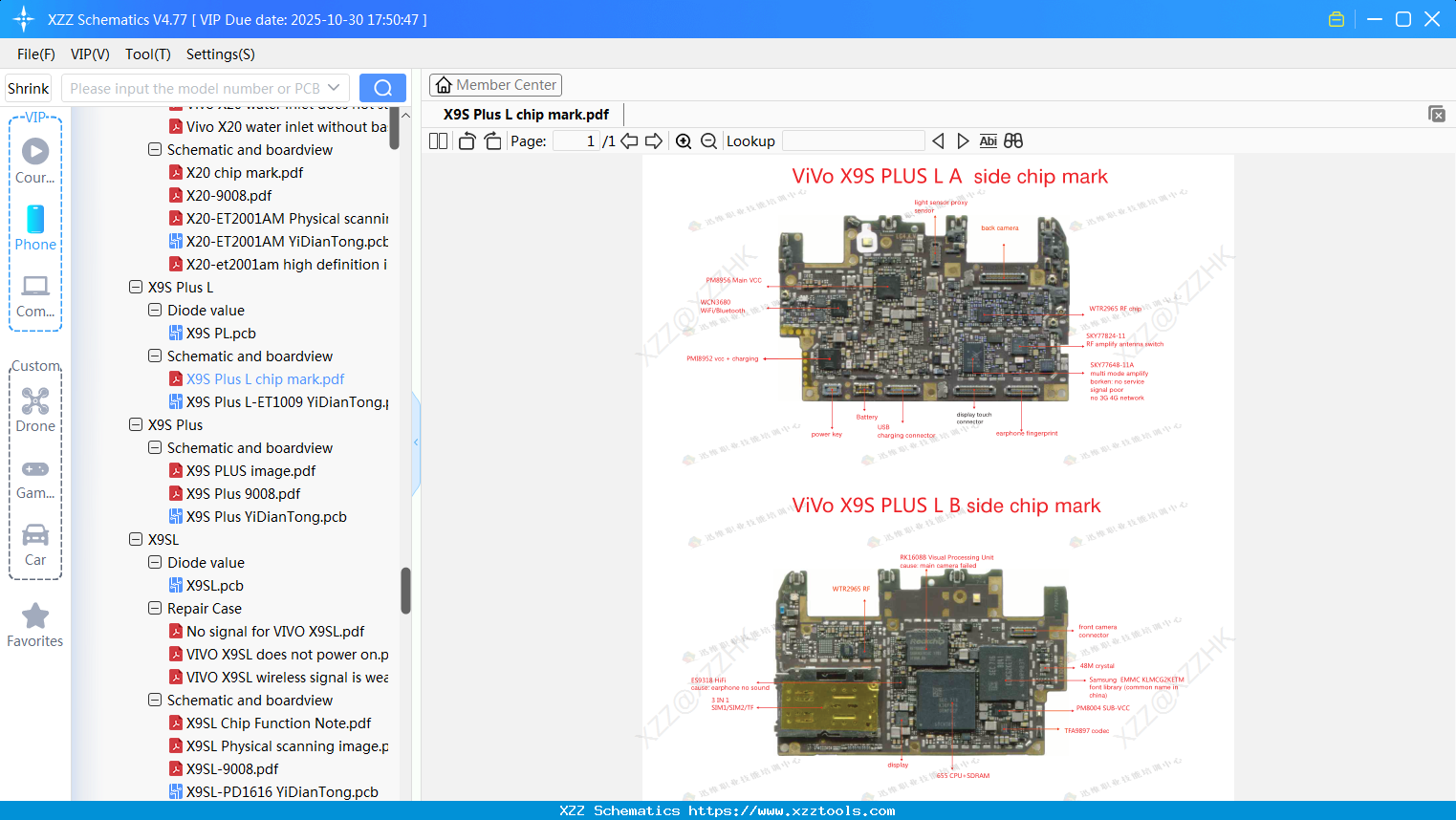The image size is (1456, 820).
Task: Collapse the X9S Plus L tree node
Action: (x=136, y=288)
